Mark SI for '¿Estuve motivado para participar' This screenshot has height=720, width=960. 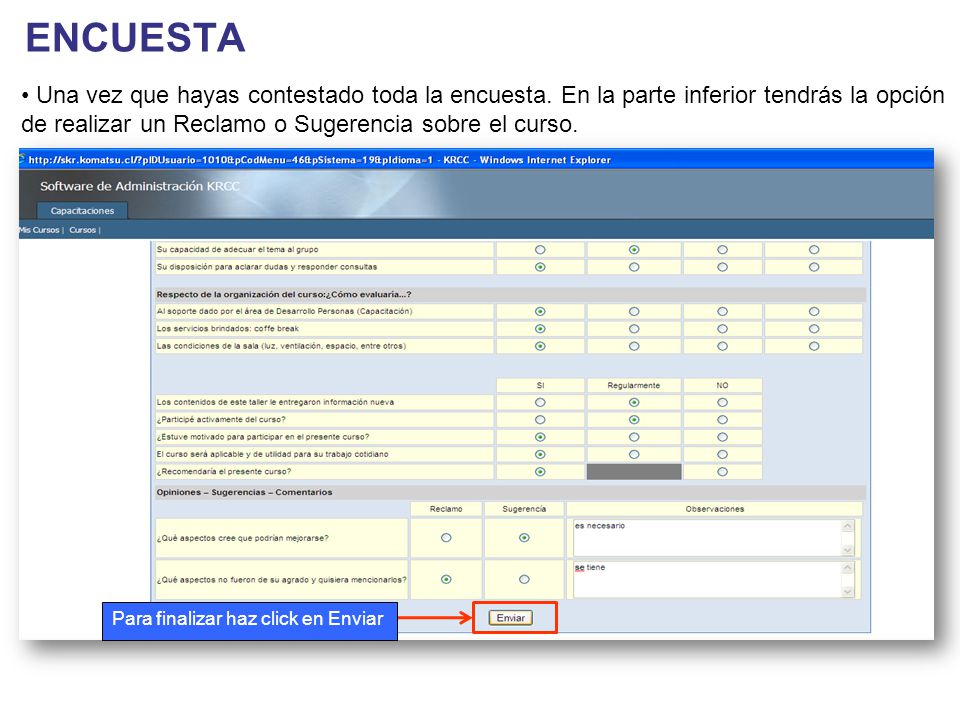coord(540,437)
